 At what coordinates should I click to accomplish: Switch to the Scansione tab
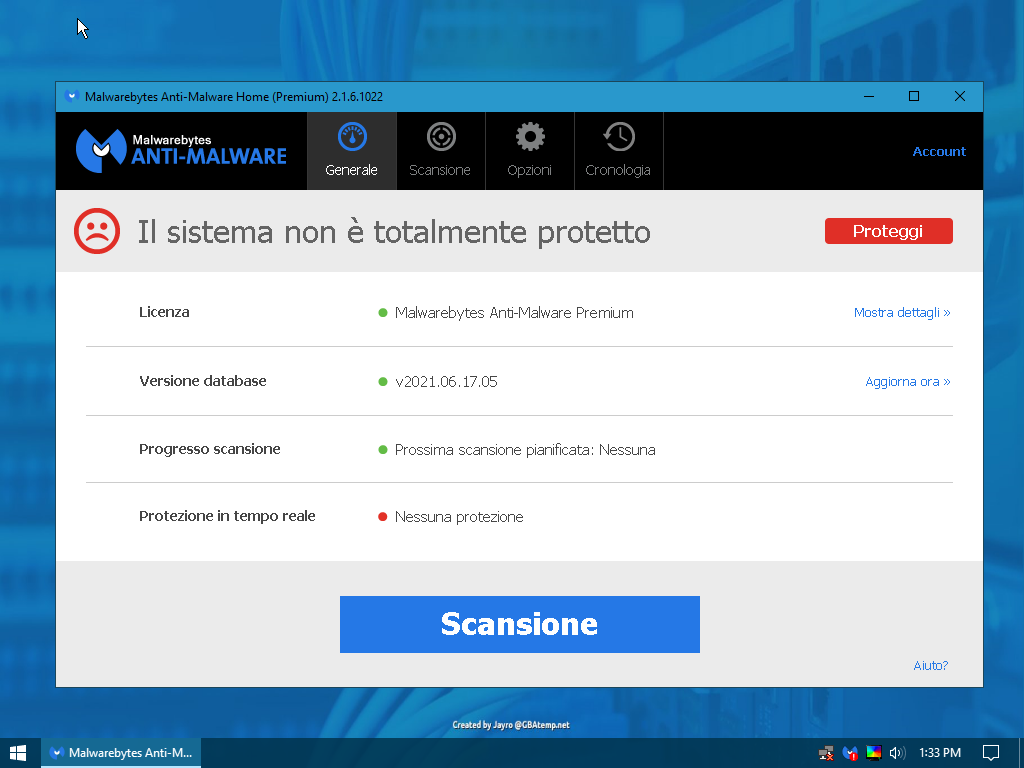440,151
